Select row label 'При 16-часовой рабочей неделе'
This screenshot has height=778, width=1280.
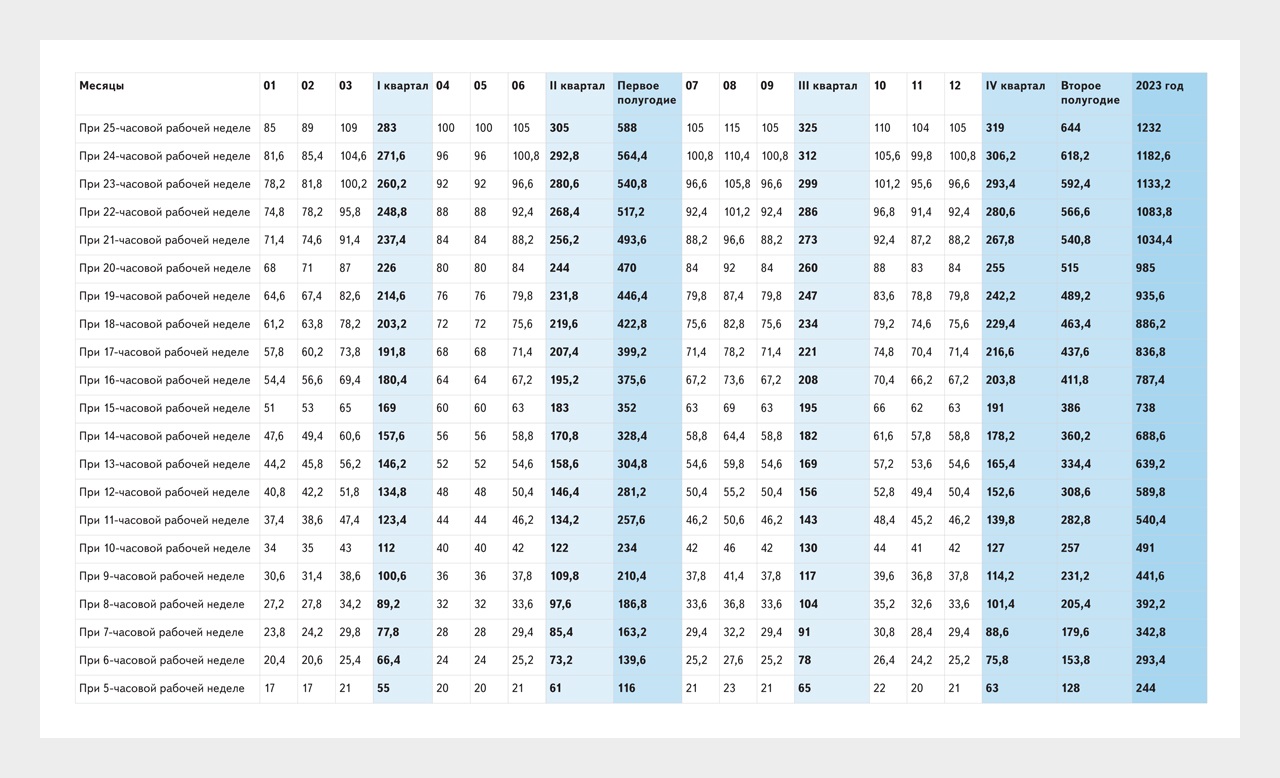click(165, 380)
